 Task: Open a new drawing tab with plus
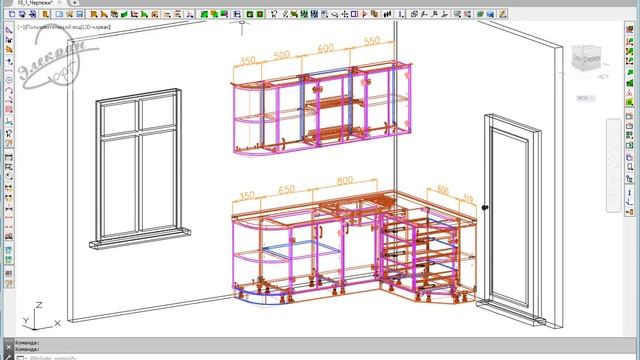74,2
